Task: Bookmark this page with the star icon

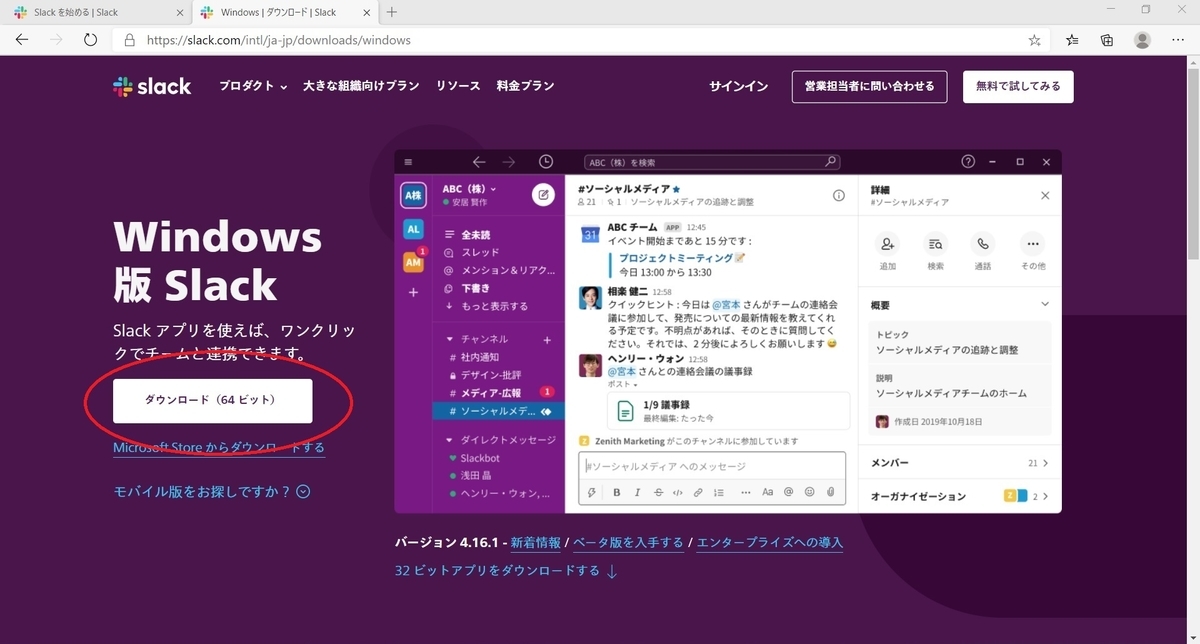Action: click(1035, 40)
